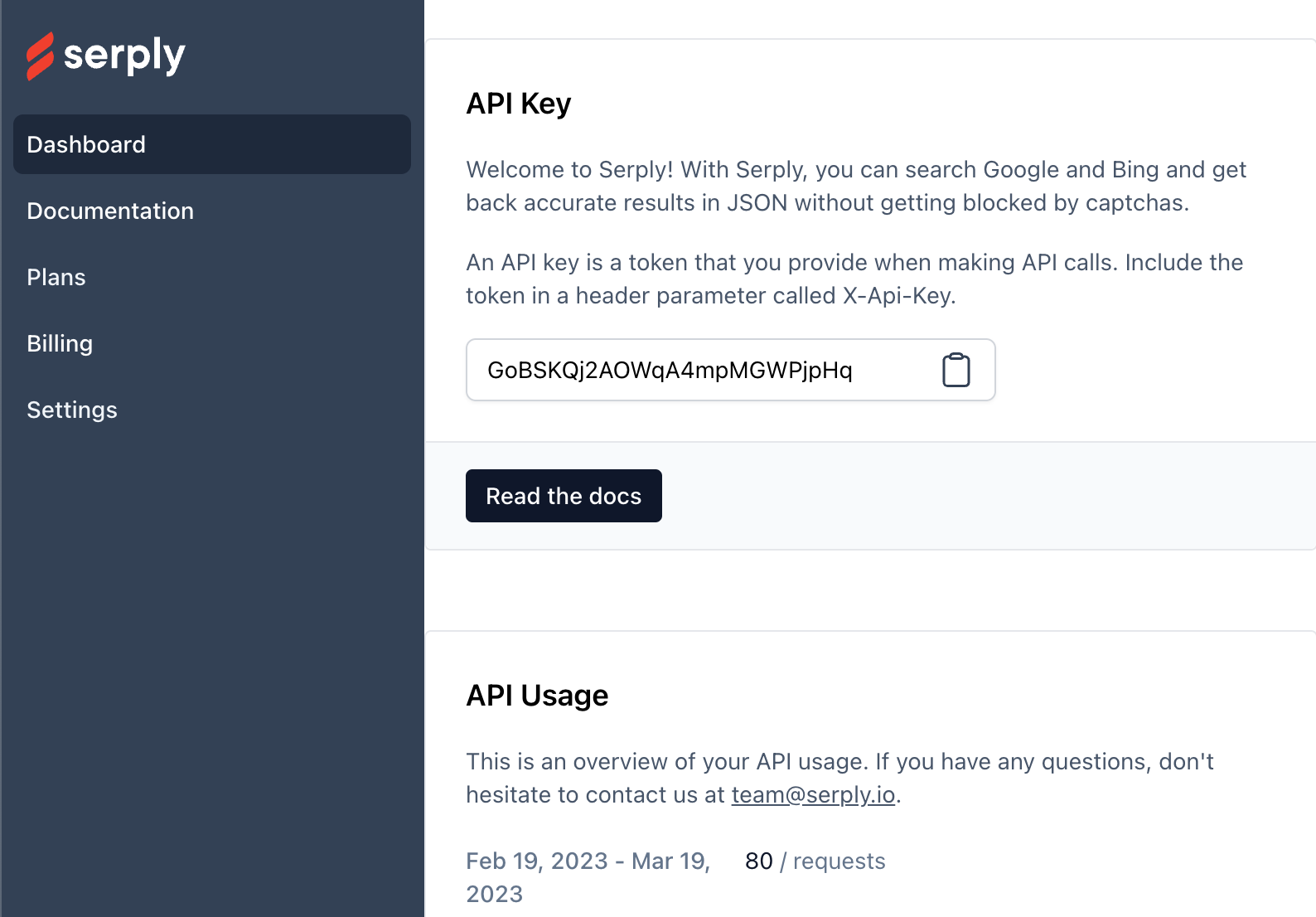Viewport: 1316px width, 917px height.
Task: Open the Plans page
Action: (x=56, y=277)
